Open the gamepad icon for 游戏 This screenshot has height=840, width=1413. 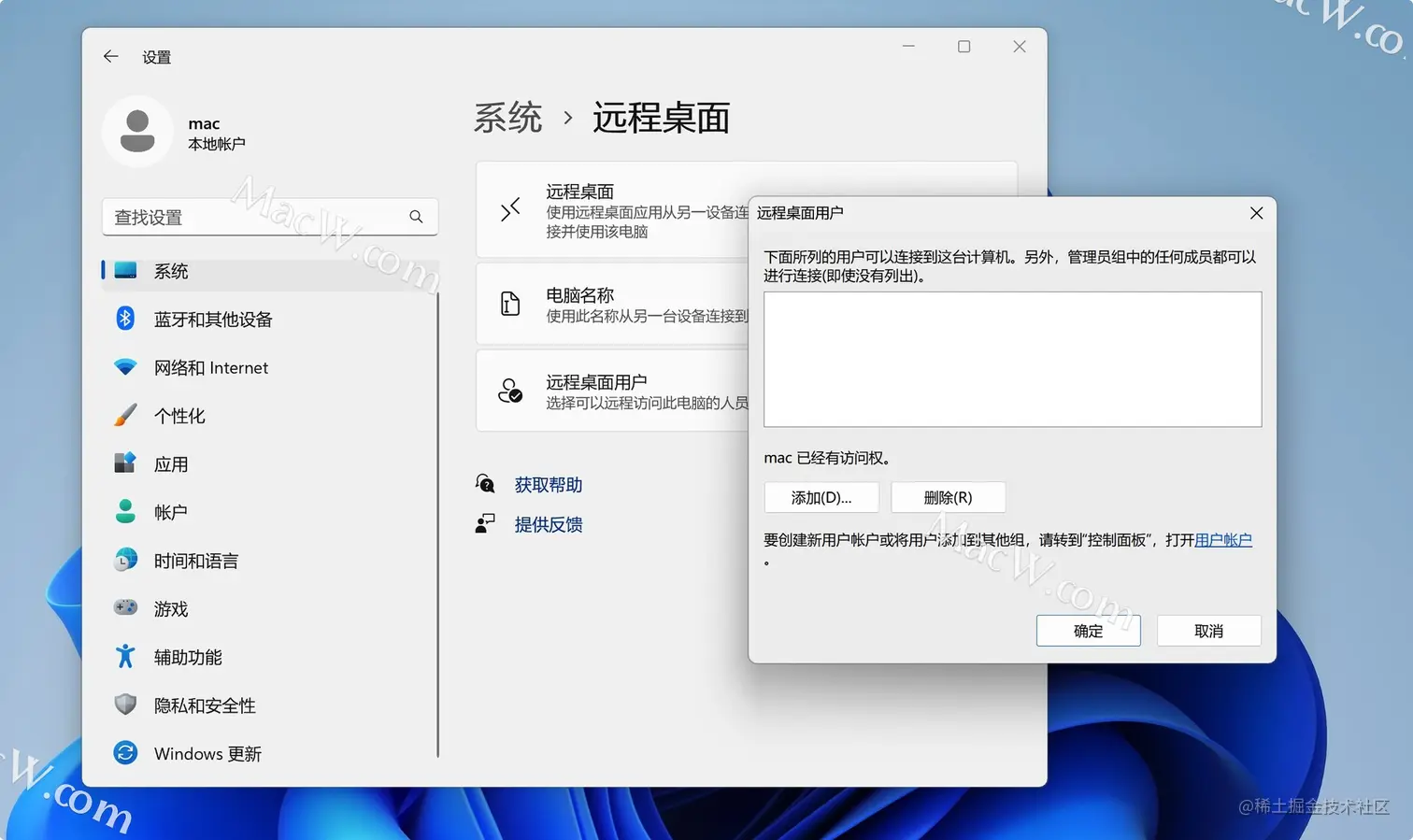(x=125, y=608)
